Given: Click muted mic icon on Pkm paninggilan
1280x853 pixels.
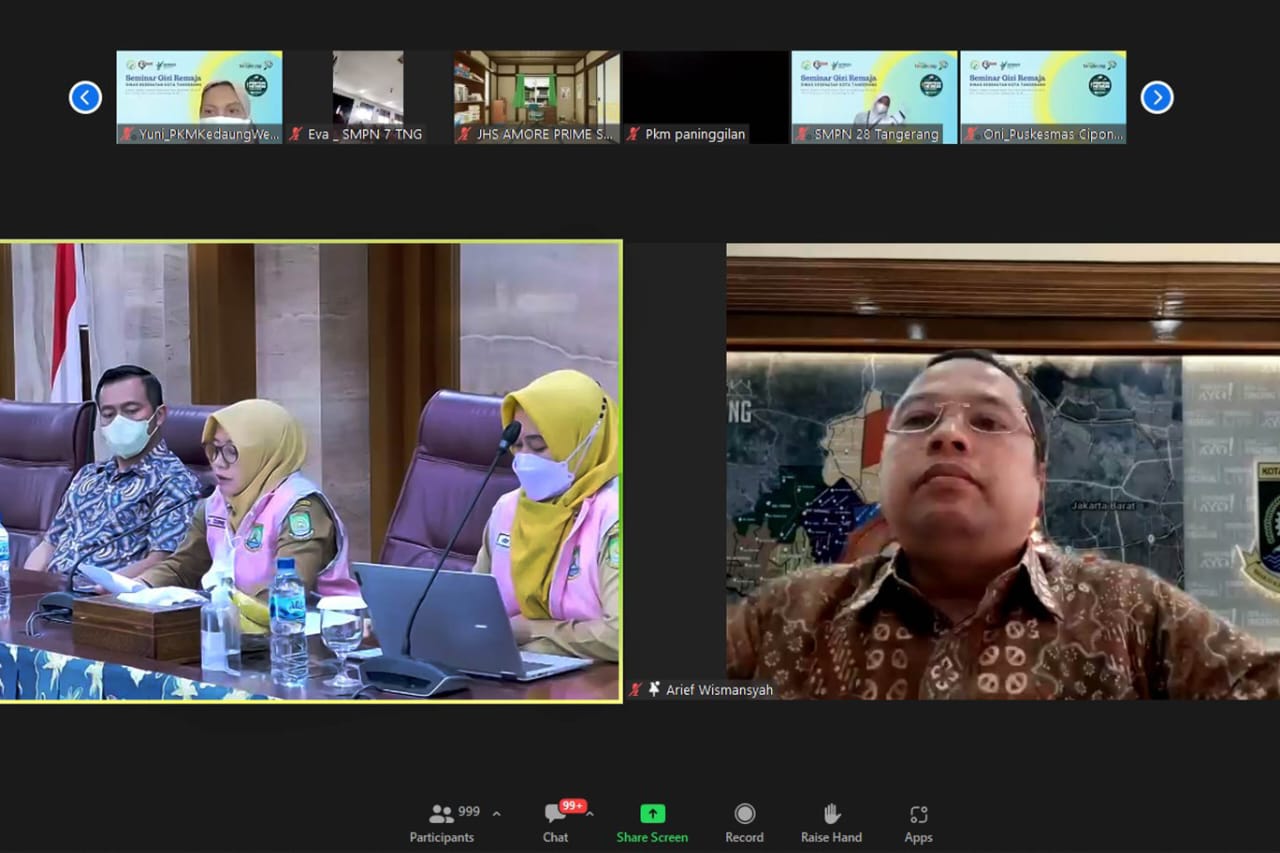Looking at the screenshot, I should coord(633,134).
